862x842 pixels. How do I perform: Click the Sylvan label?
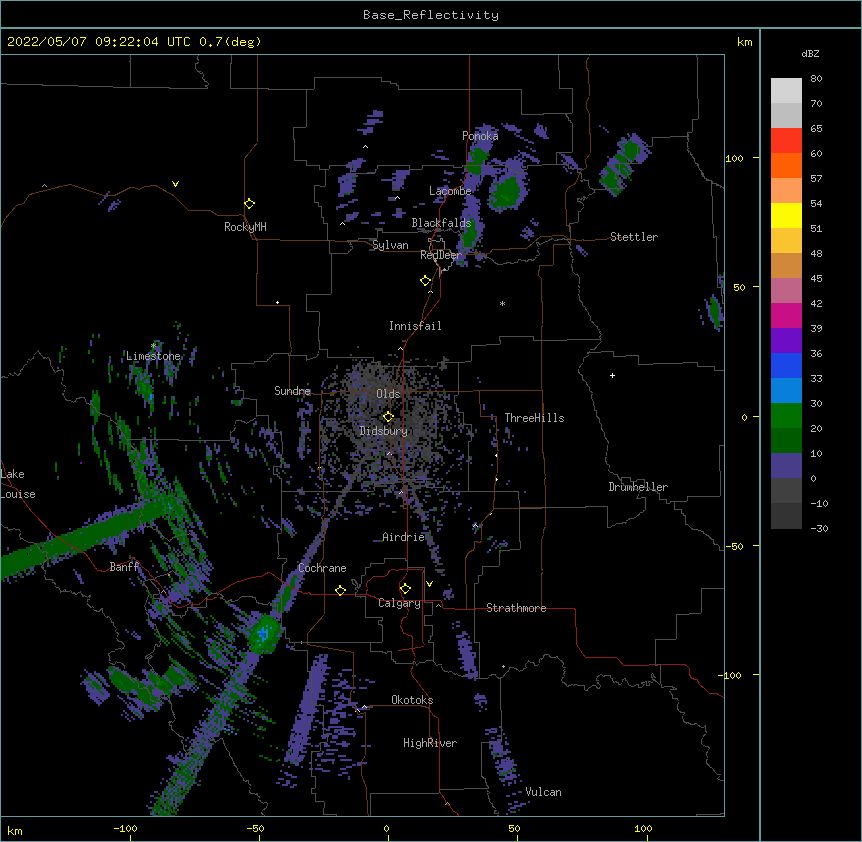[x=390, y=245]
